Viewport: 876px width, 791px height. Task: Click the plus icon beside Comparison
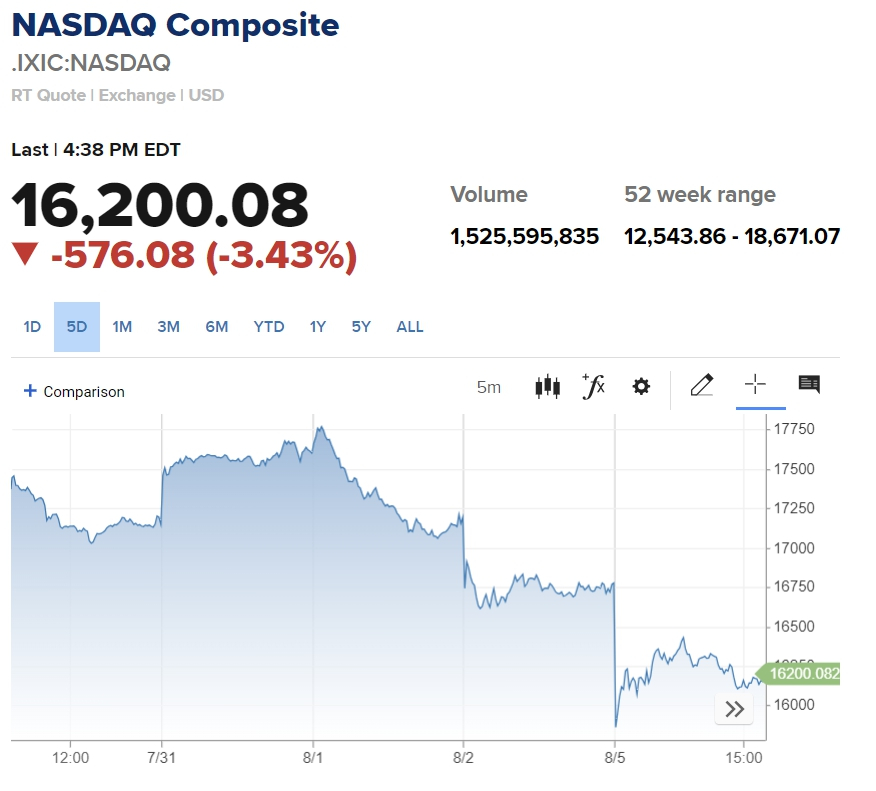[30, 391]
